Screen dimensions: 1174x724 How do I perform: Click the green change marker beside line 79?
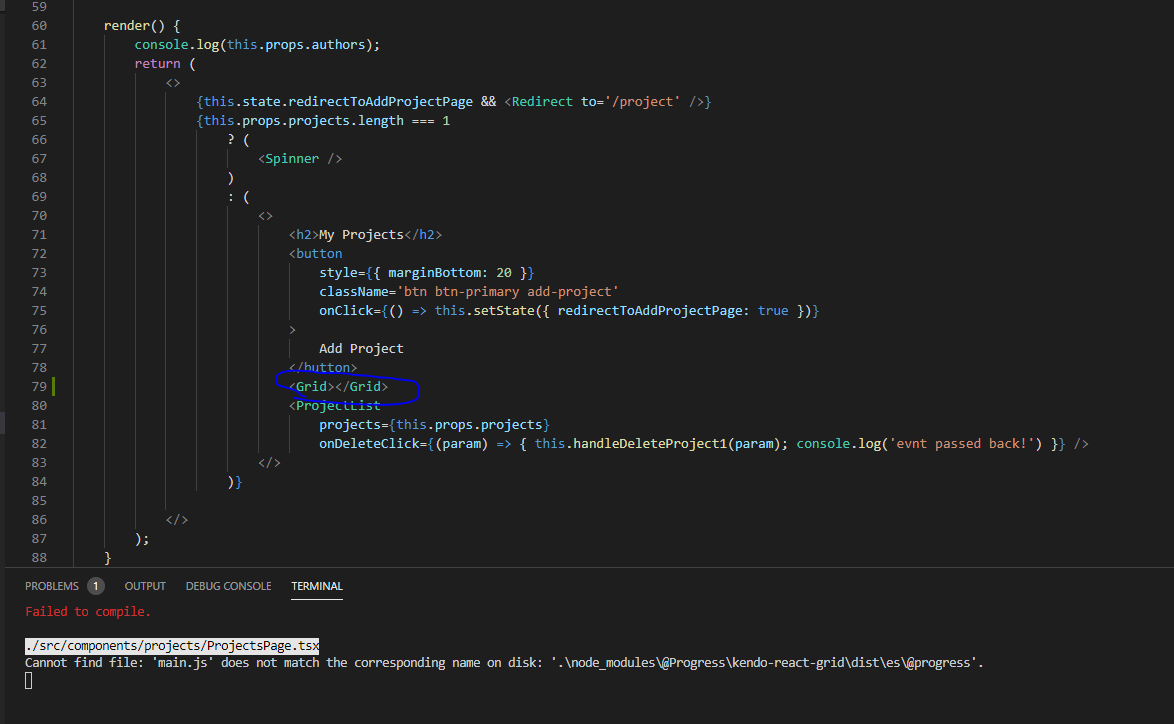click(52, 387)
